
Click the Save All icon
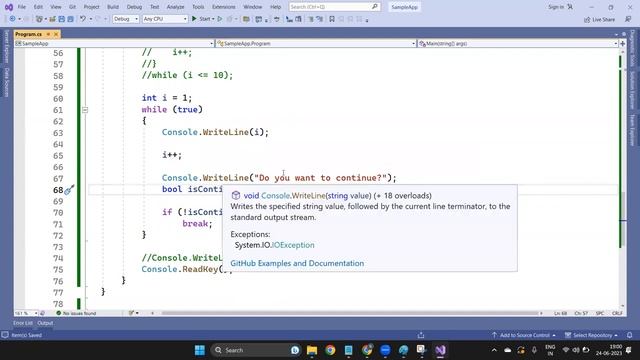tap(70, 19)
